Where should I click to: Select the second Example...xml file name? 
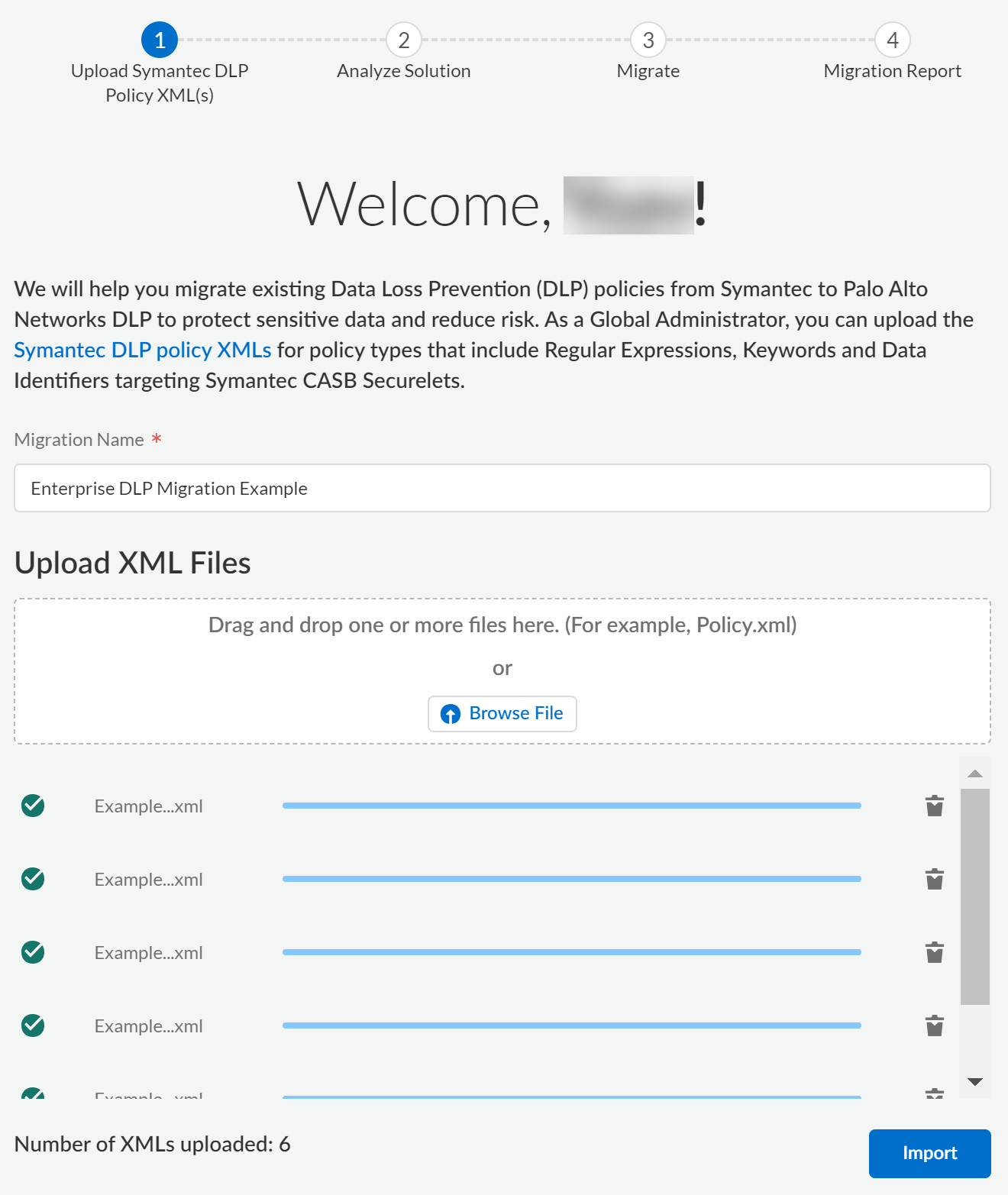[149, 880]
